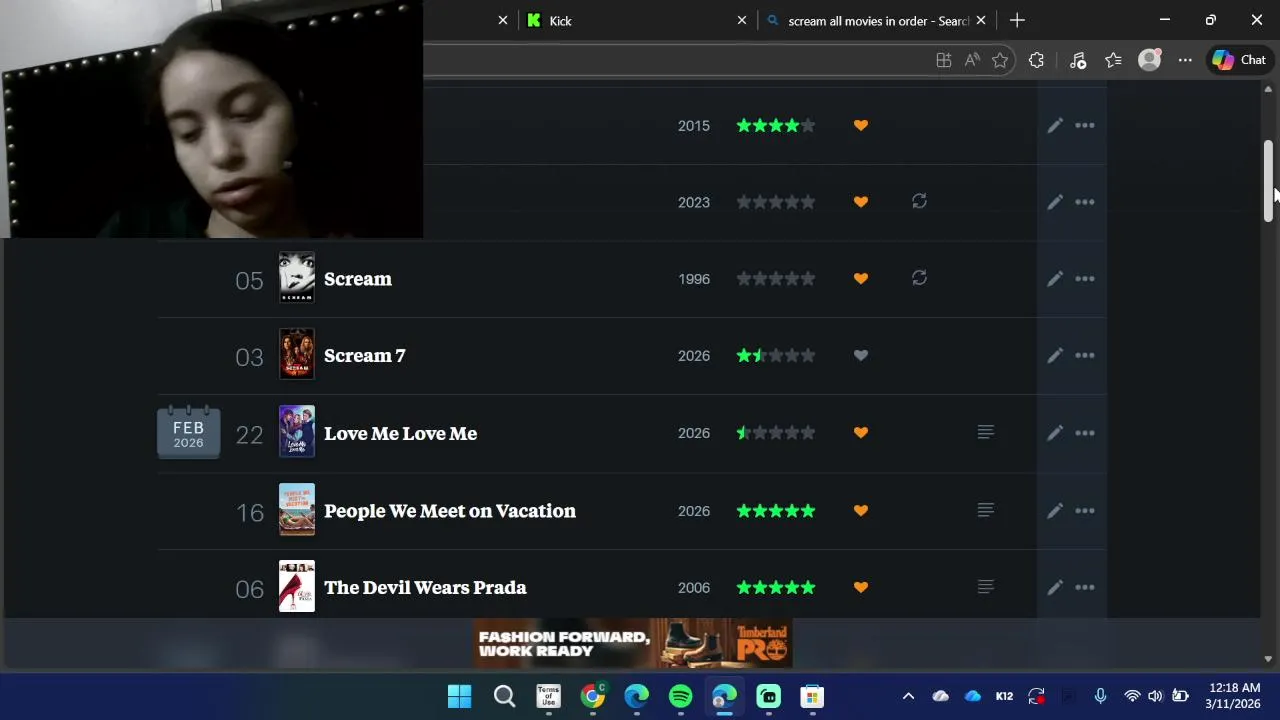Open more options in the 2015 row
This screenshot has width=1280, height=720.
point(1085,126)
